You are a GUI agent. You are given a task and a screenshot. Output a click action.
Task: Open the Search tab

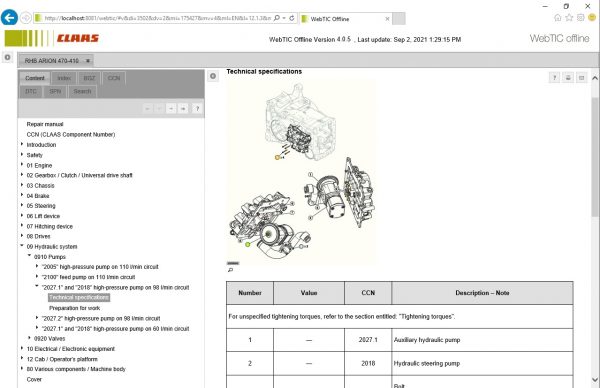coord(82,91)
